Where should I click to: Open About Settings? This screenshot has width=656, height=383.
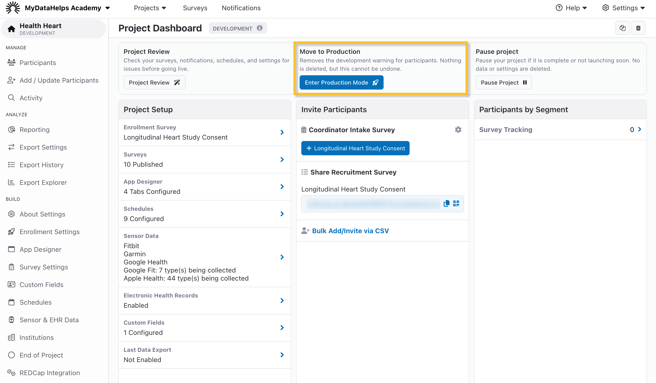click(42, 214)
